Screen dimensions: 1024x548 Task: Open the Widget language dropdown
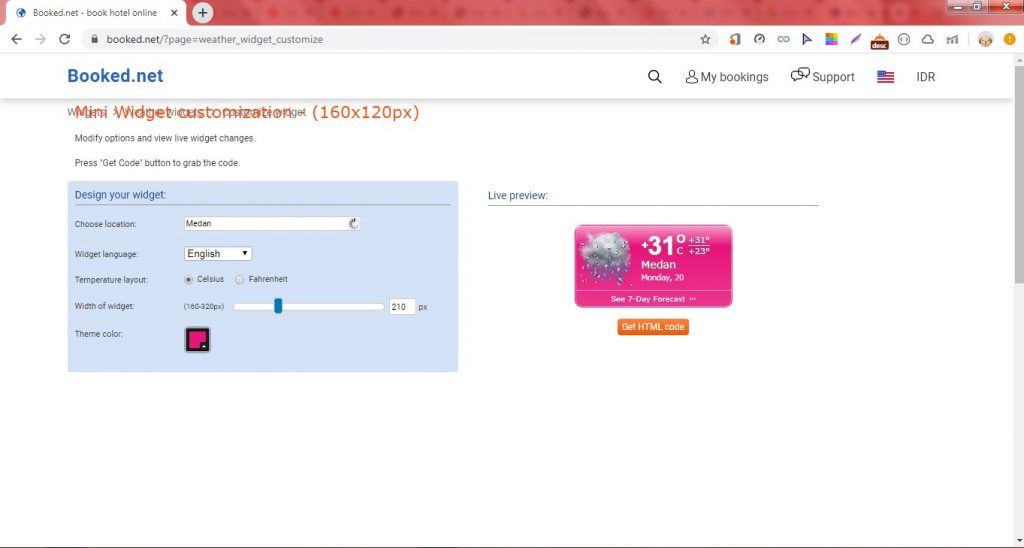(218, 253)
